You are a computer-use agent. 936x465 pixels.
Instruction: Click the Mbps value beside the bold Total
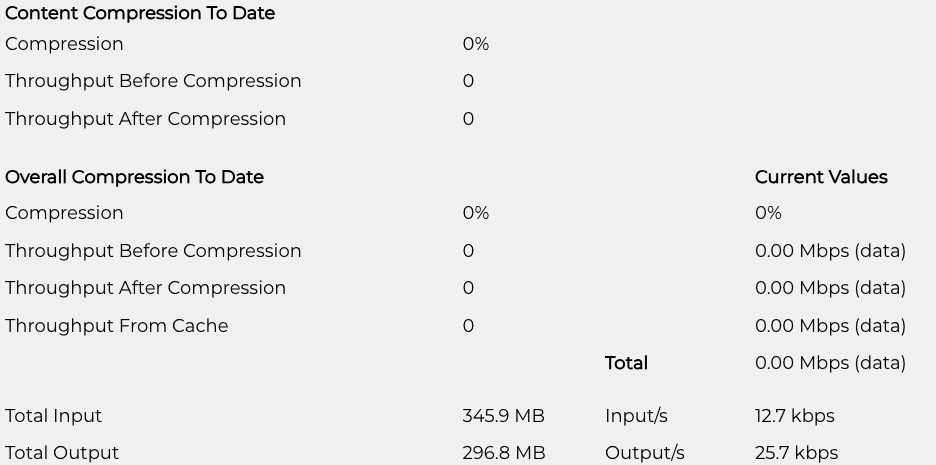pyautogui.click(x=830, y=363)
